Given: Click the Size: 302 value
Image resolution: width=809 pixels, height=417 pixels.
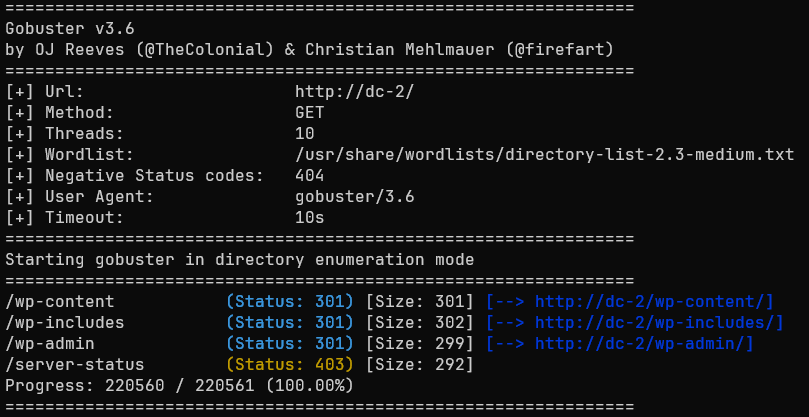Looking at the screenshot, I should click(420, 323).
